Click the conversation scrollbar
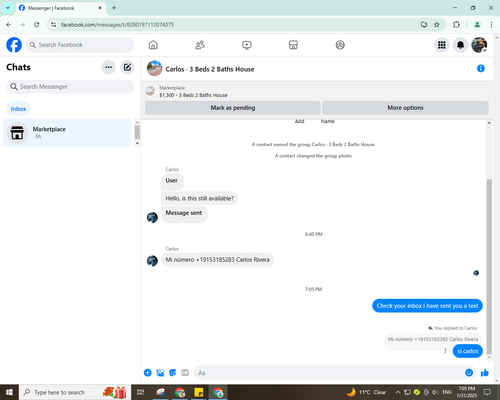Screen dimensions: 500x400 (489, 267)
